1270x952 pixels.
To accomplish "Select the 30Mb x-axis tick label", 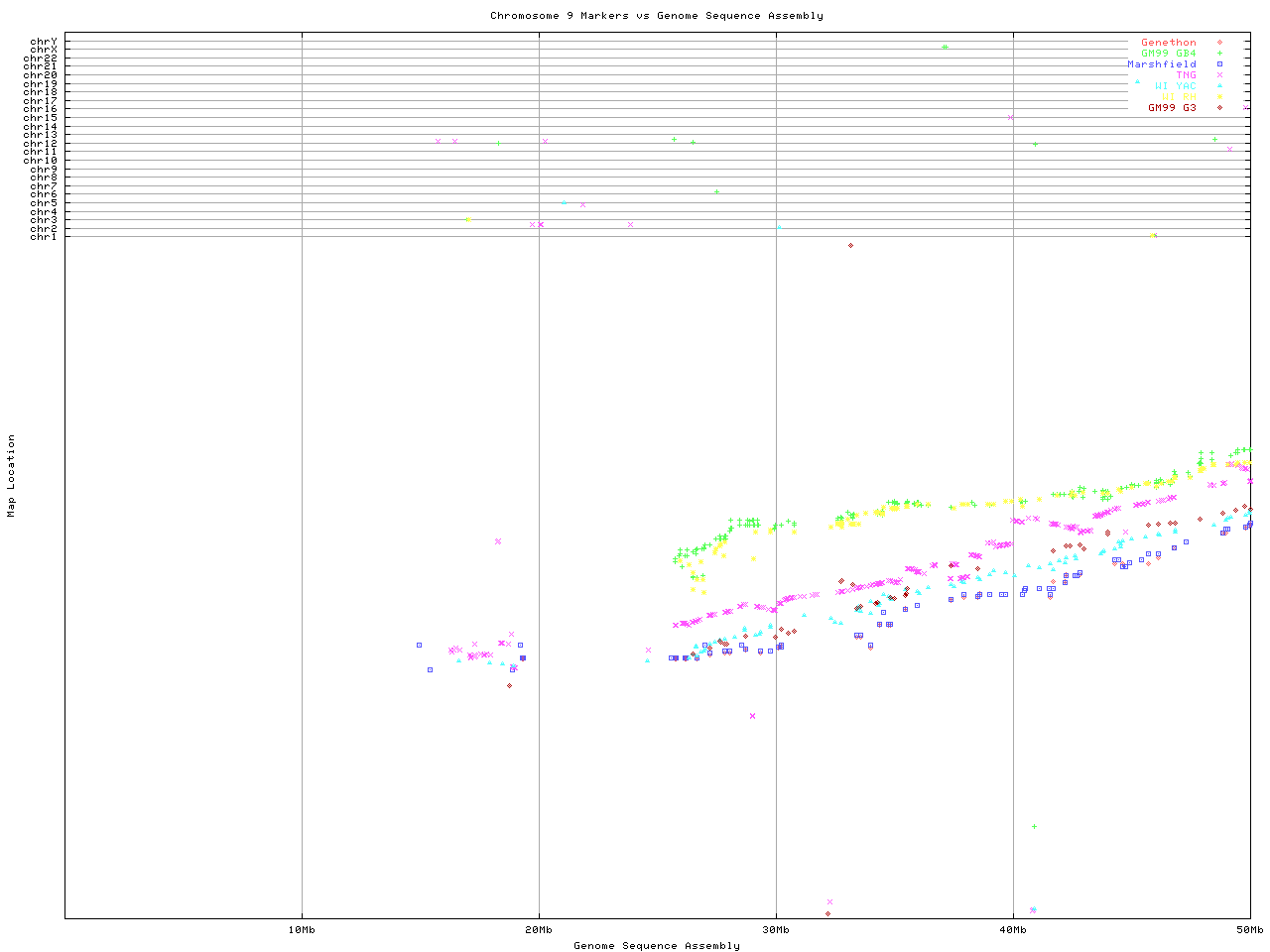I will 776,930.
